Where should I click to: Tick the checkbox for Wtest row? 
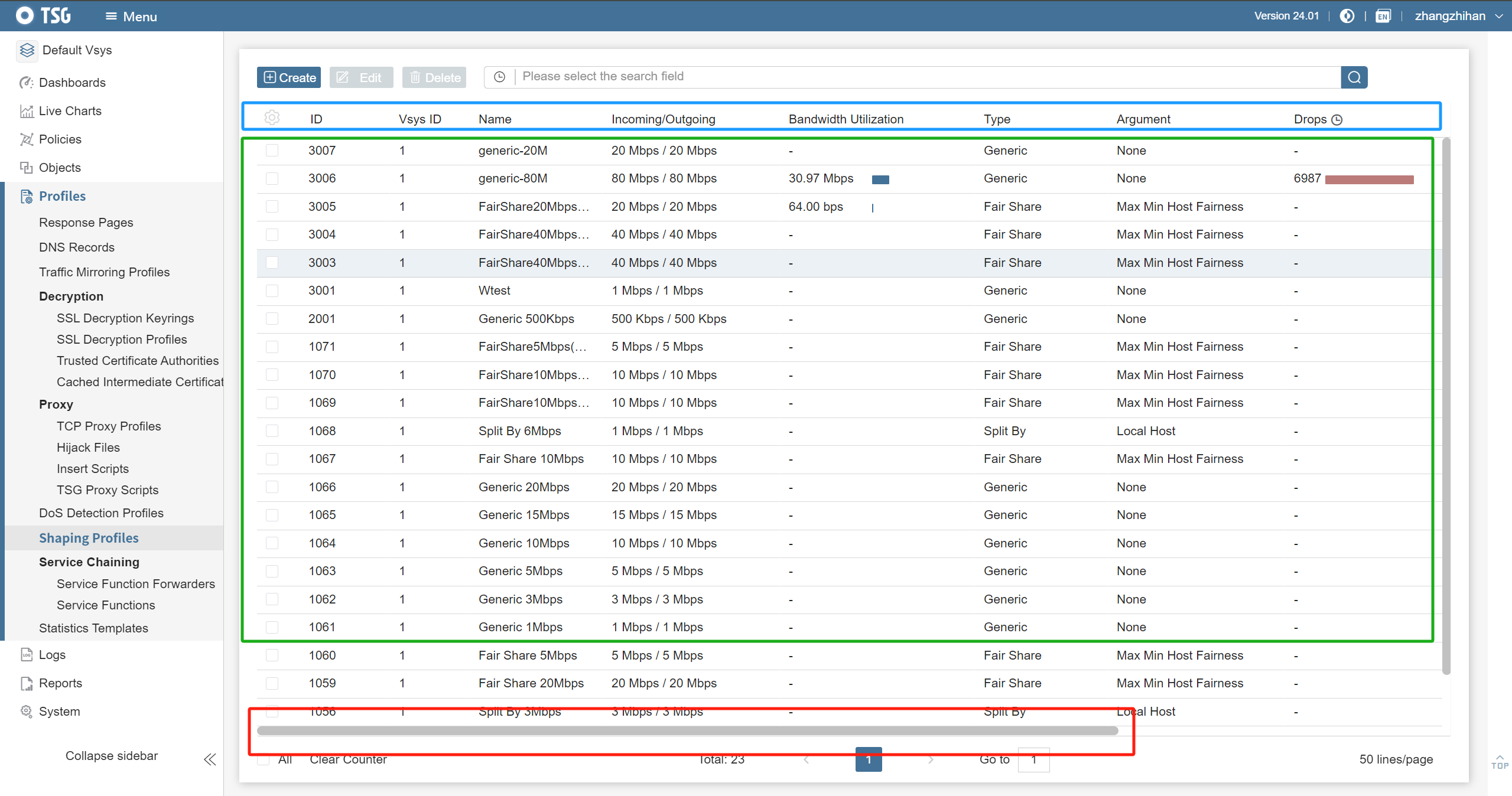[272, 291]
